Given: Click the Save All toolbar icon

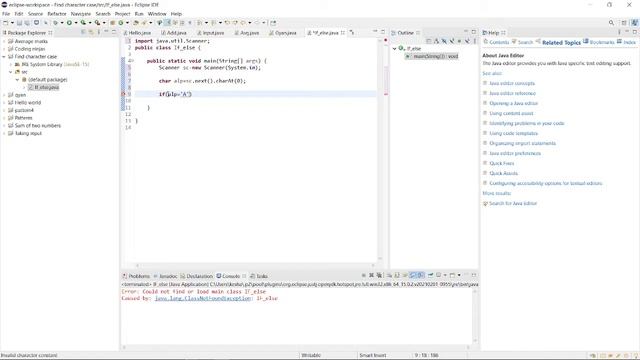Looking at the screenshot, I should tap(27, 23).
